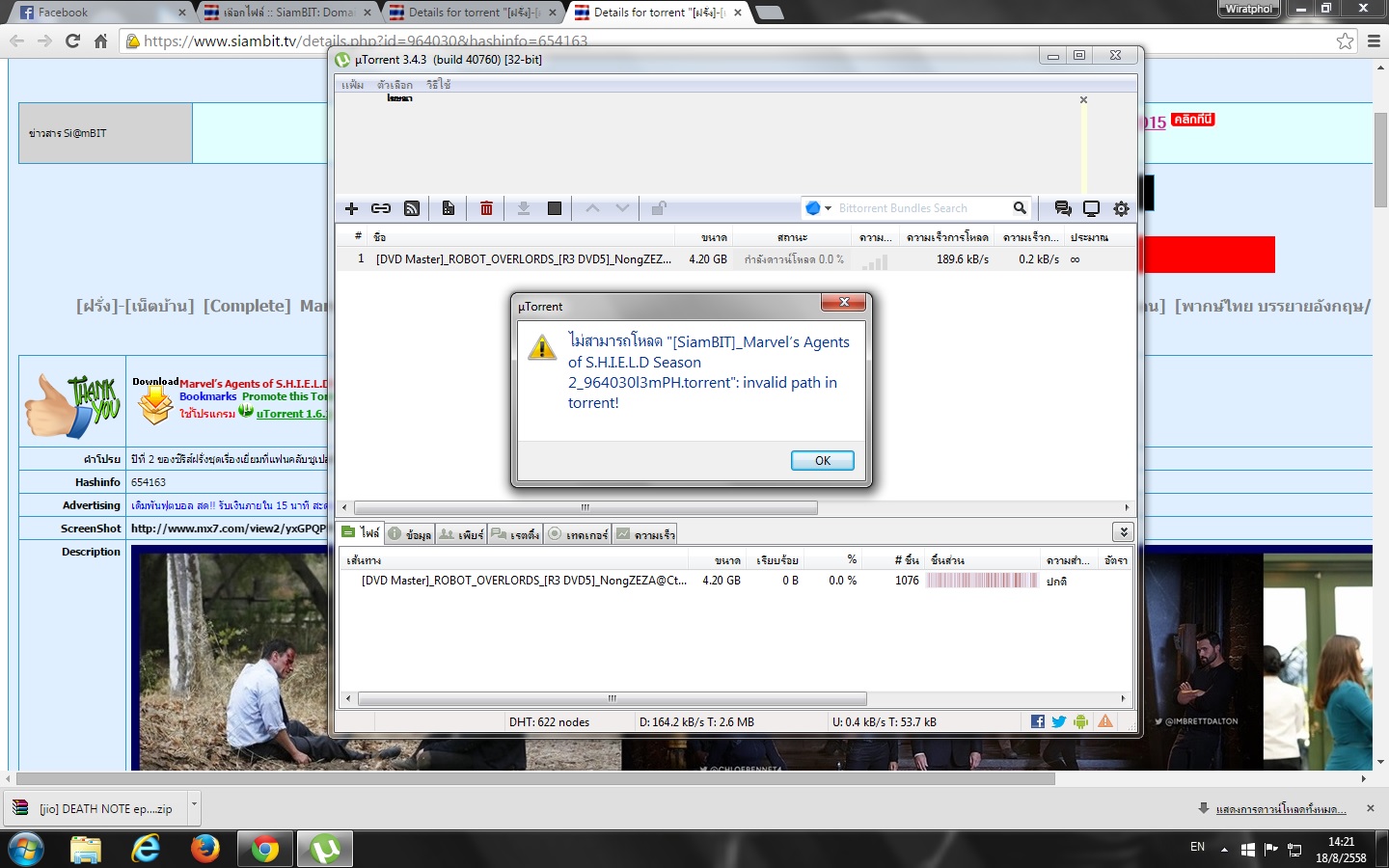Click the Android icon in µTorrent status bar
1389x868 pixels.
click(x=1081, y=721)
